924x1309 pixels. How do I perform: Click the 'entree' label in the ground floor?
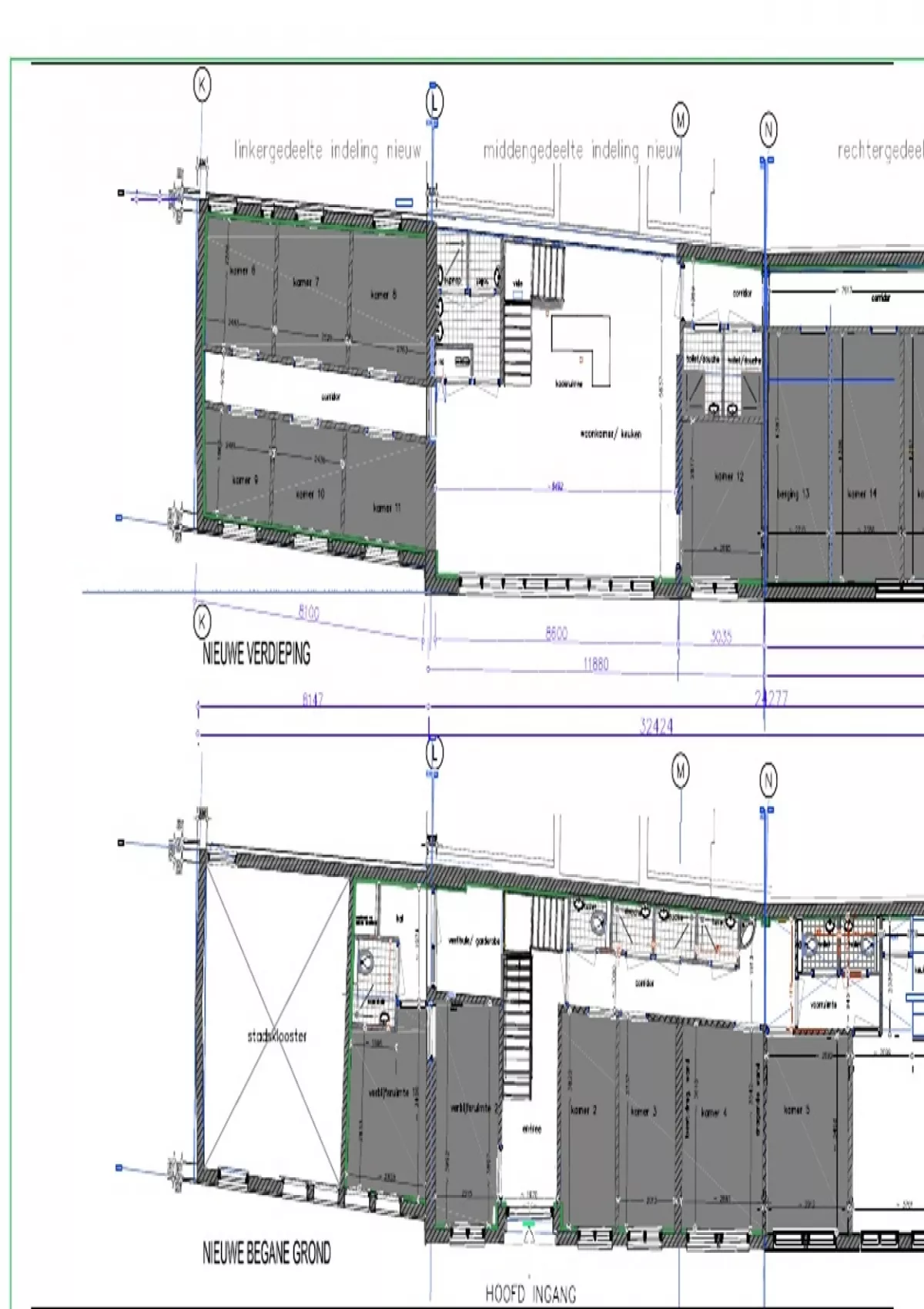click(531, 1129)
